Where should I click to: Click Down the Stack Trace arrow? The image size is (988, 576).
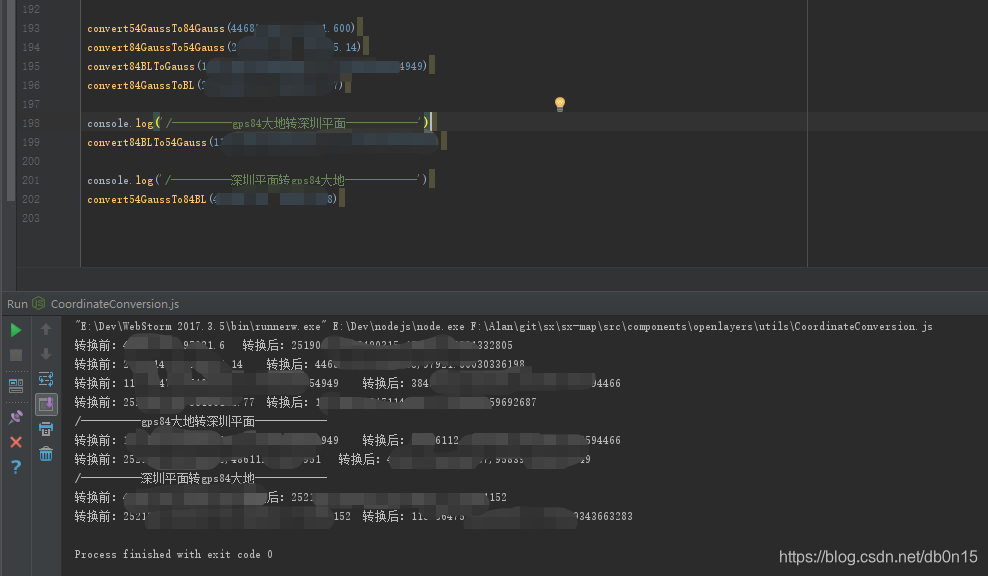(46, 354)
